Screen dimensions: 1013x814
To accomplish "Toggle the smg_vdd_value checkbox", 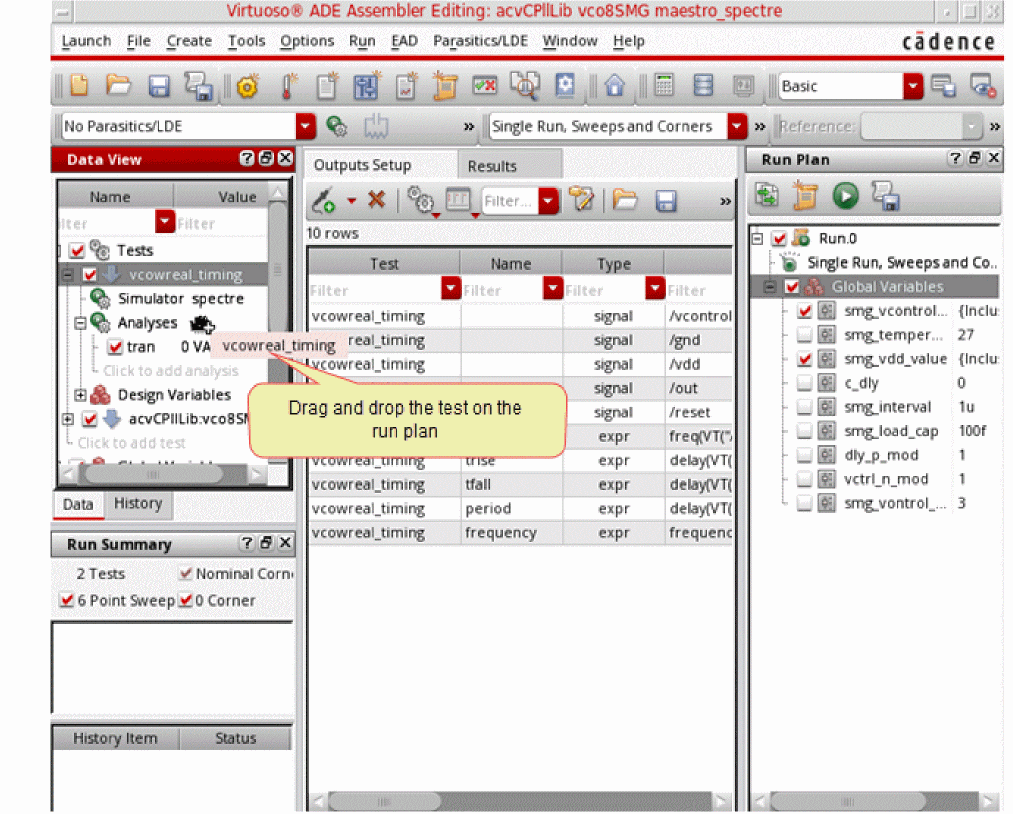I will (x=805, y=359).
